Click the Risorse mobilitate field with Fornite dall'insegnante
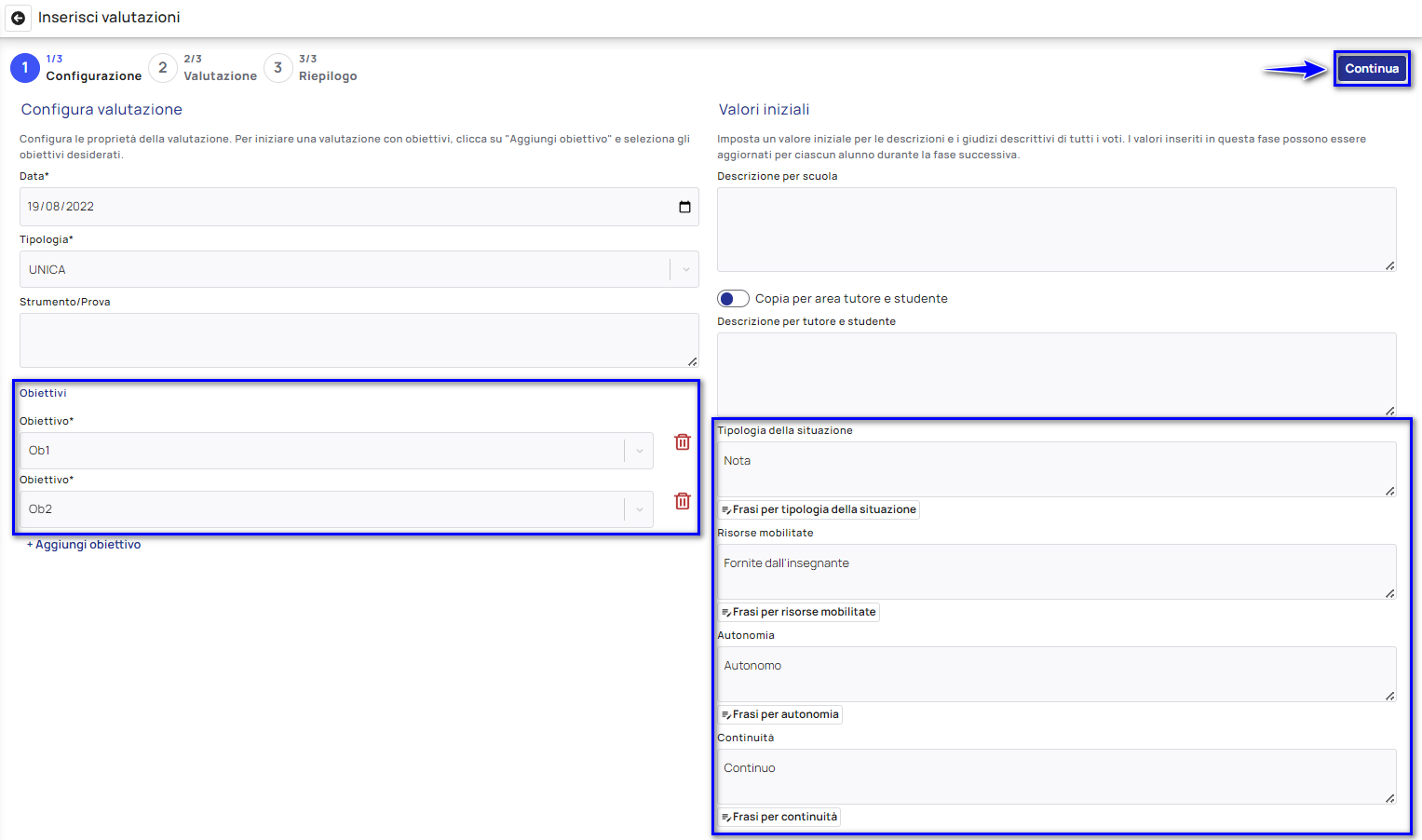 (1057, 572)
